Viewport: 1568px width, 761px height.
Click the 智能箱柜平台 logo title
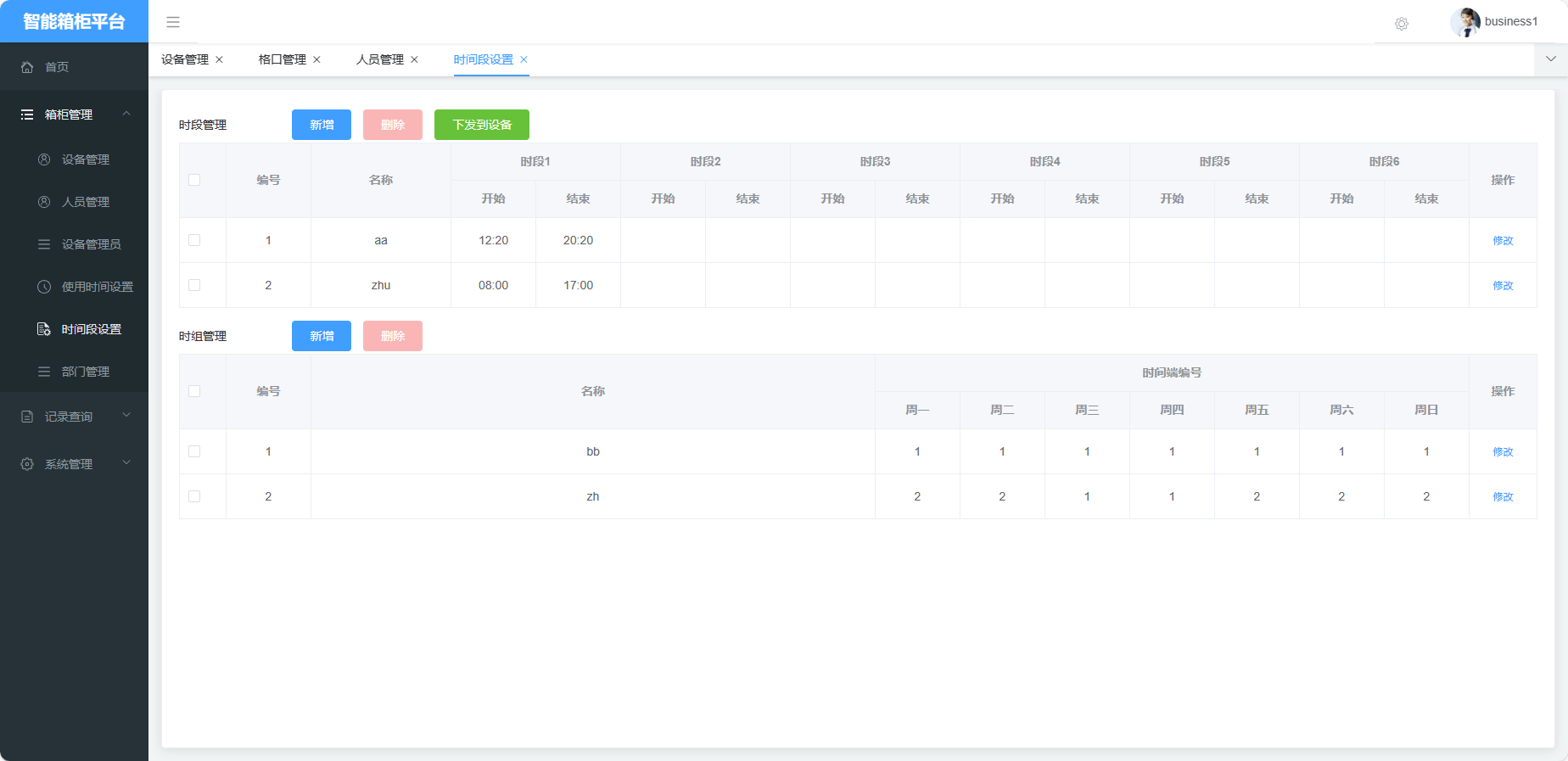point(74,21)
